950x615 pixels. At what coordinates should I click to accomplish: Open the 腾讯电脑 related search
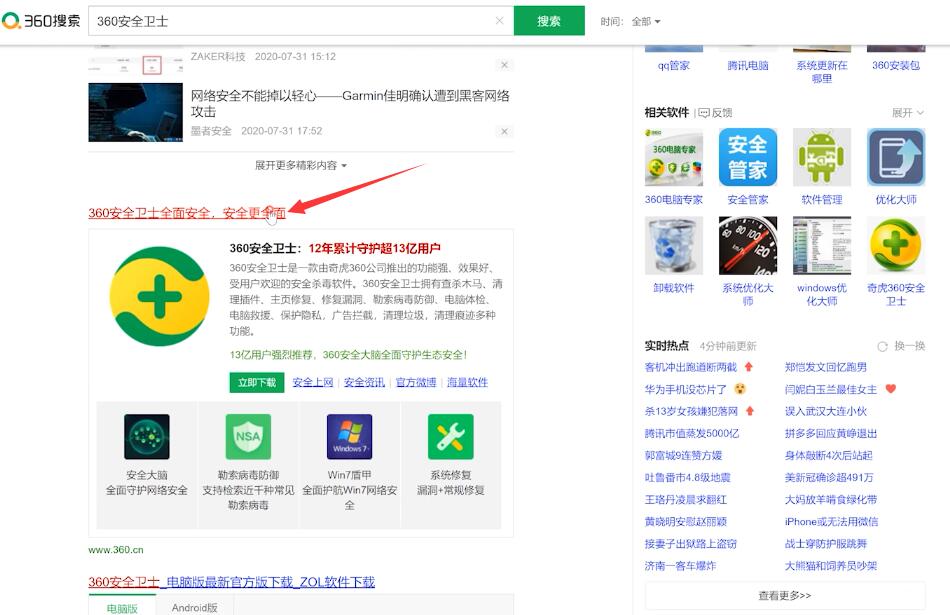coord(748,65)
